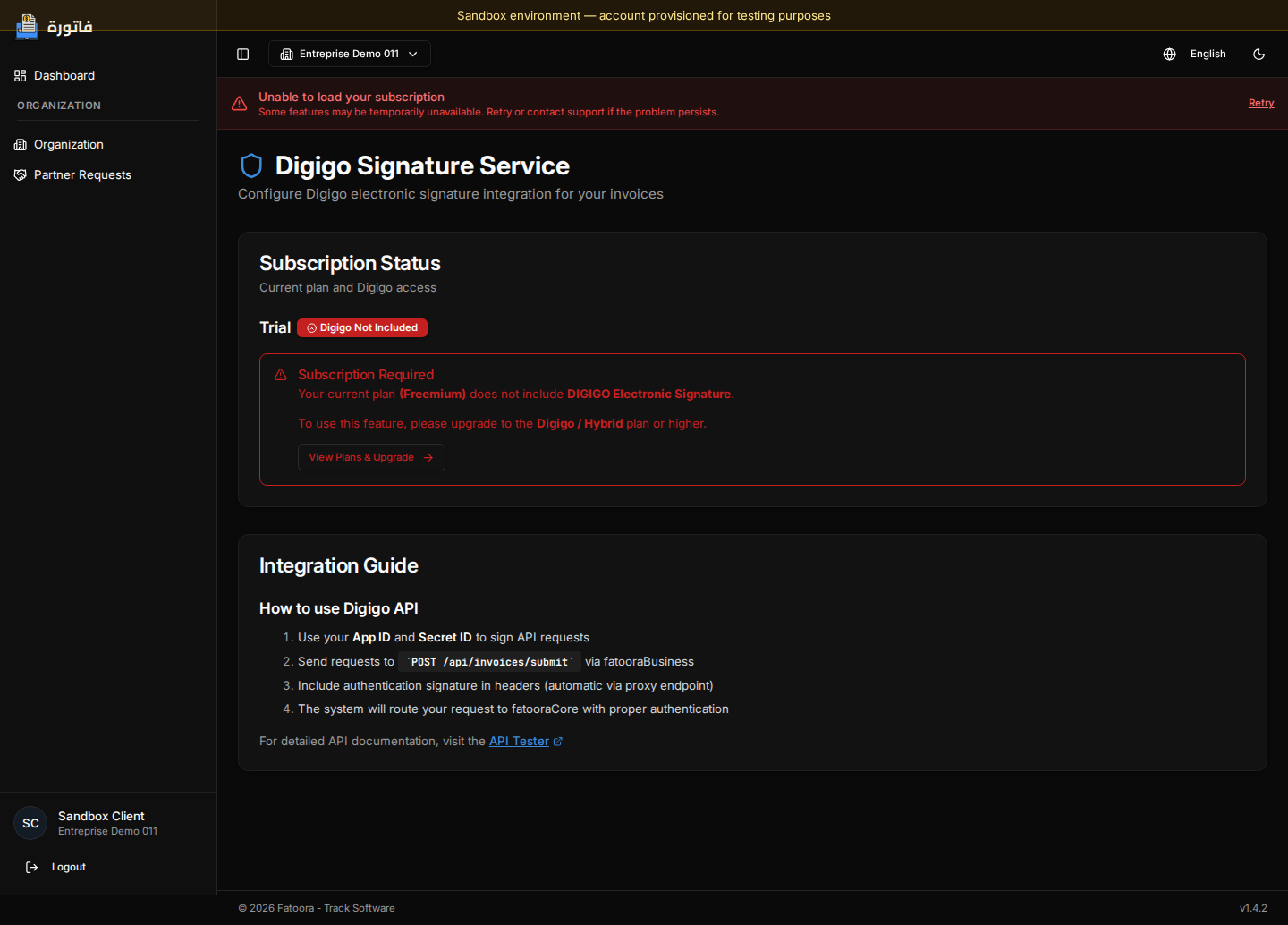1288x925 pixels.
Task: Open the Entreprise Demo 011 organization dropdown
Action: [x=350, y=54]
